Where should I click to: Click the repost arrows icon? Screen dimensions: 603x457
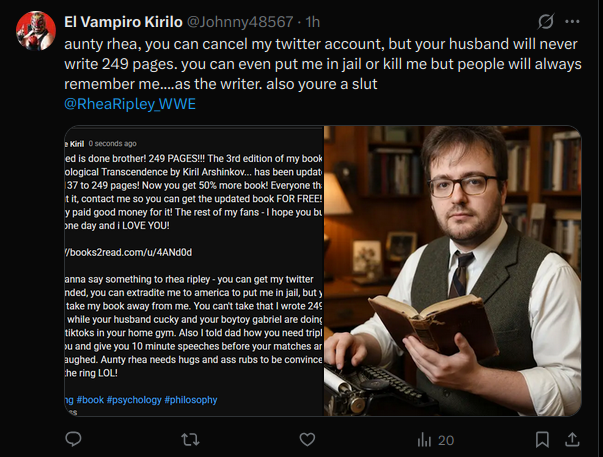(189, 439)
